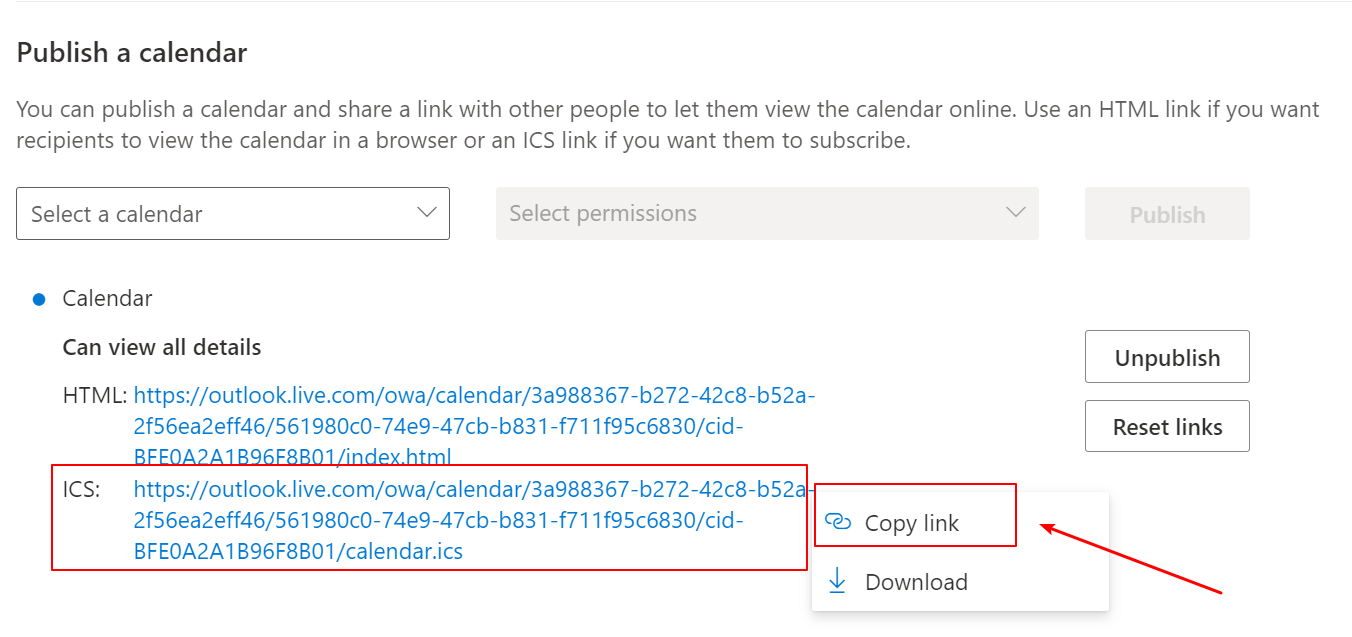Click the Publish a calendar heading
The image size is (1352, 637).
132,53
